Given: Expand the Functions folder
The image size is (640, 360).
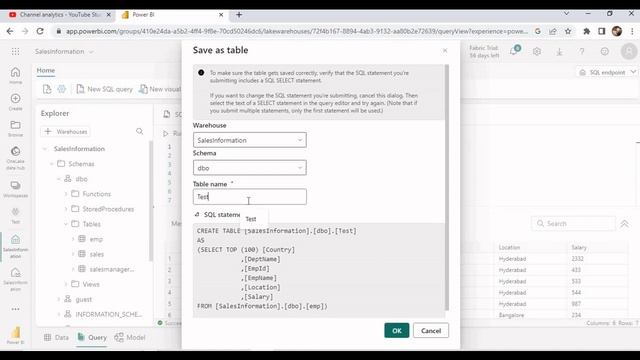Looking at the screenshot, I should (66, 194).
